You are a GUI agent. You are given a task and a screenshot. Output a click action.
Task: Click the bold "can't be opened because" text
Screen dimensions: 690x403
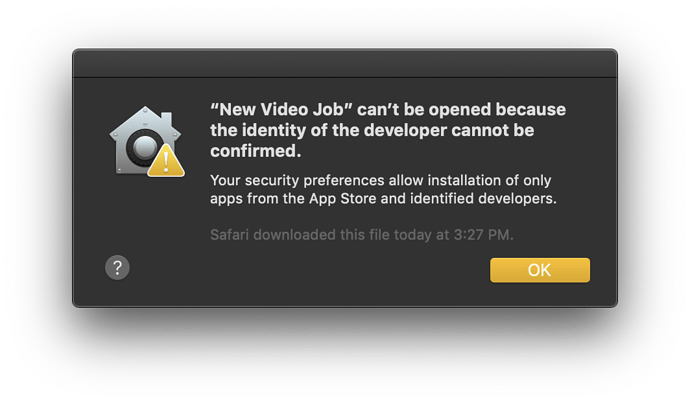tap(461, 110)
